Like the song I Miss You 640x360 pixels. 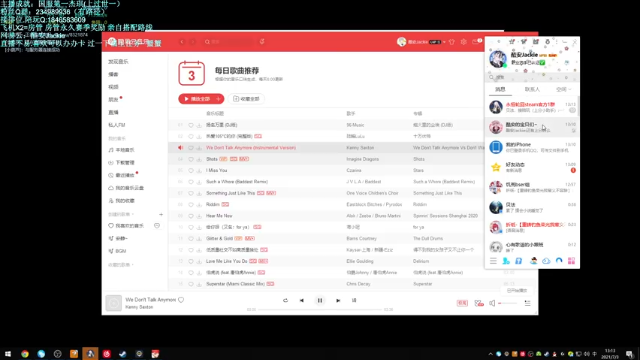click(191, 171)
